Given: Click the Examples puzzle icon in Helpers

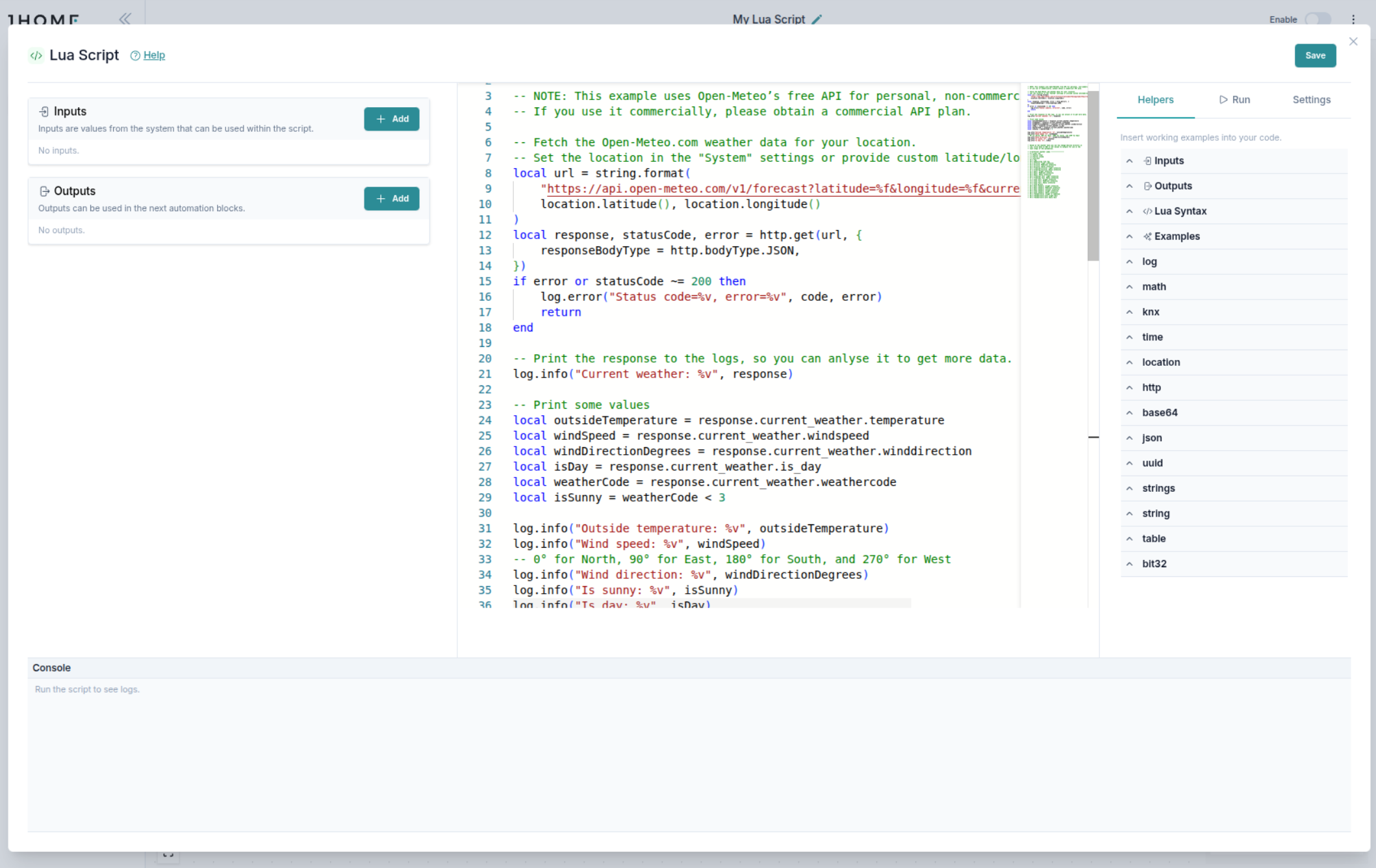Looking at the screenshot, I should [1147, 236].
